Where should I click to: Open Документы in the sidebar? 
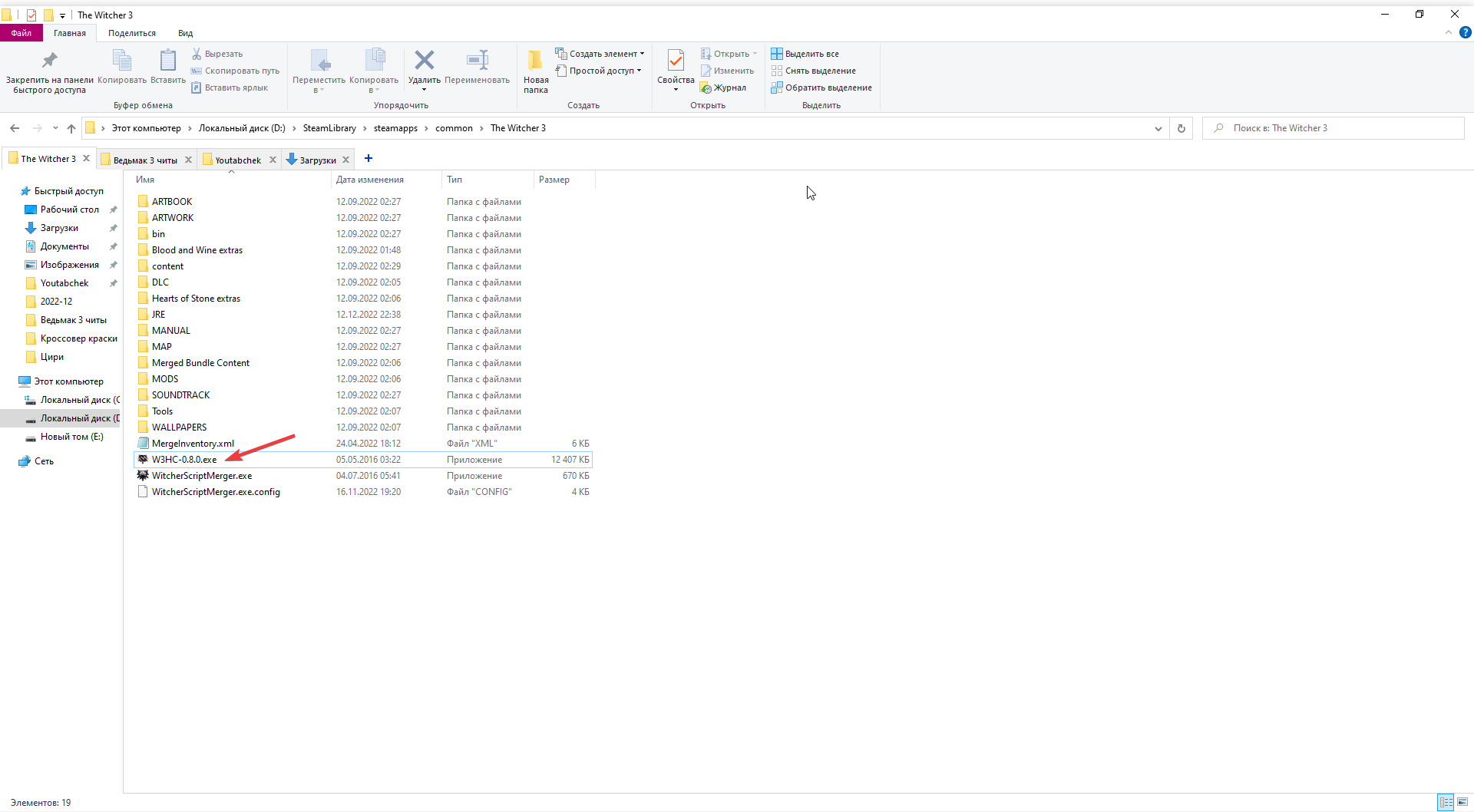click(x=64, y=246)
